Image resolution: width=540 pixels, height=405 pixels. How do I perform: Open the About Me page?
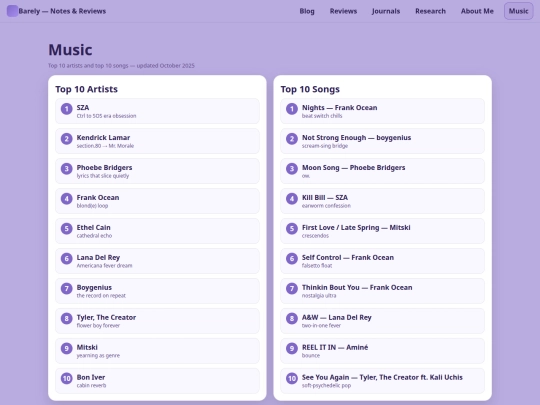click(477, 11)
